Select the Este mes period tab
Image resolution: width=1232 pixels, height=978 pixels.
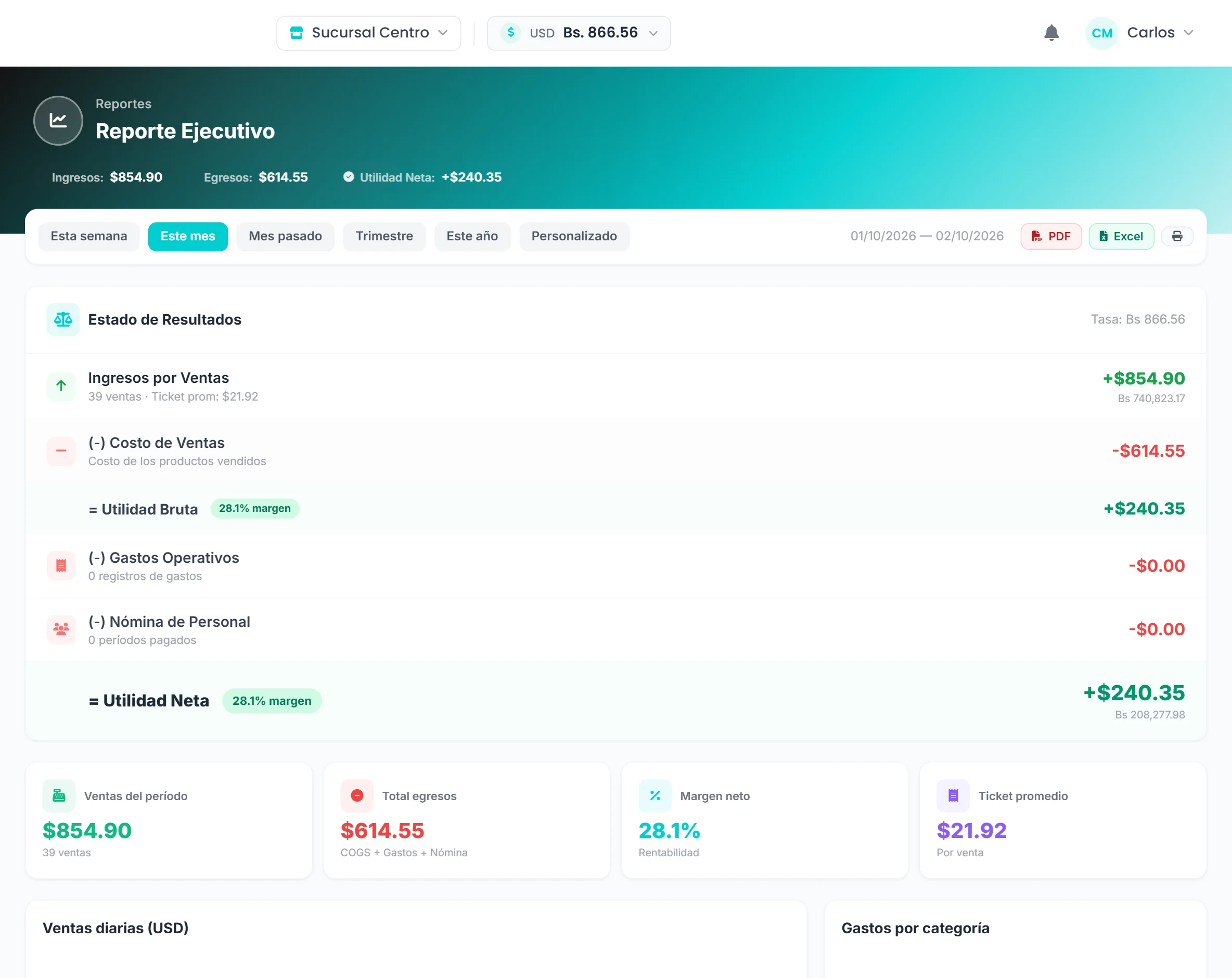188,237
